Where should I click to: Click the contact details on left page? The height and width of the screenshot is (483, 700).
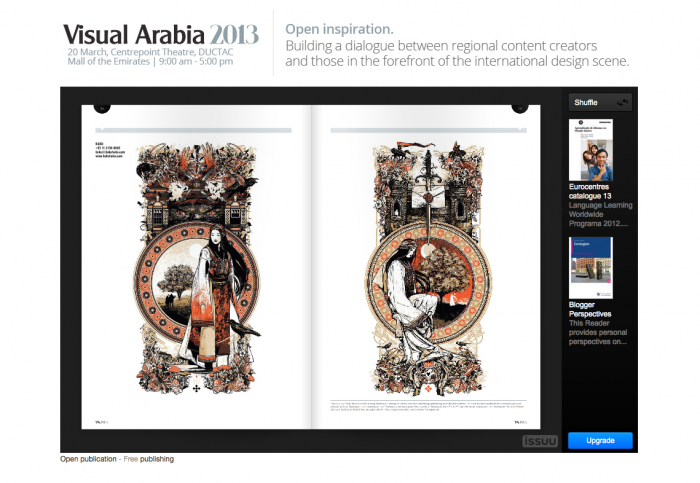107,150
